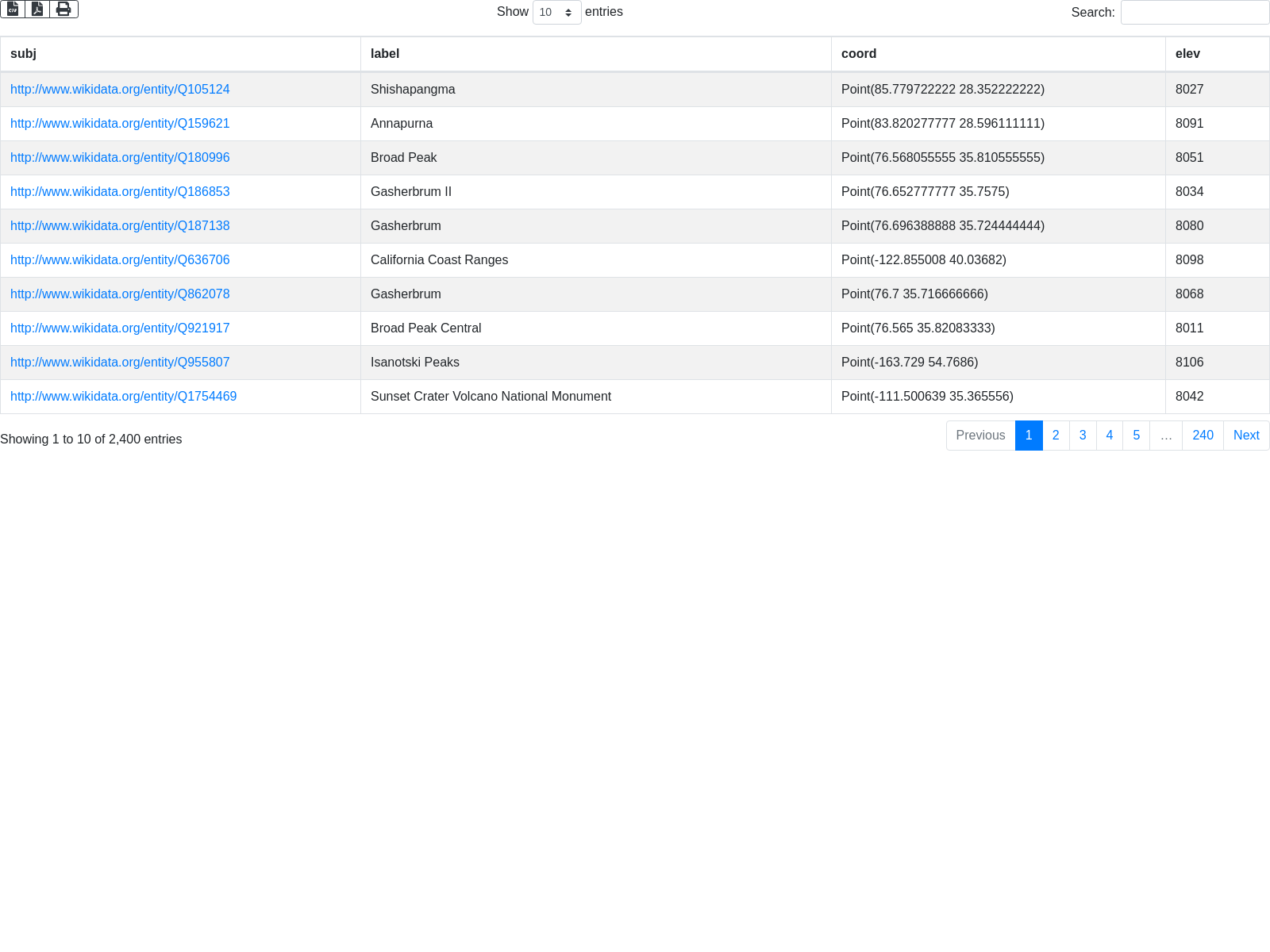Go to page 2 of results
This screenshot has width=1270, height=952.
pyautogui.click(x=1056, y=436)
